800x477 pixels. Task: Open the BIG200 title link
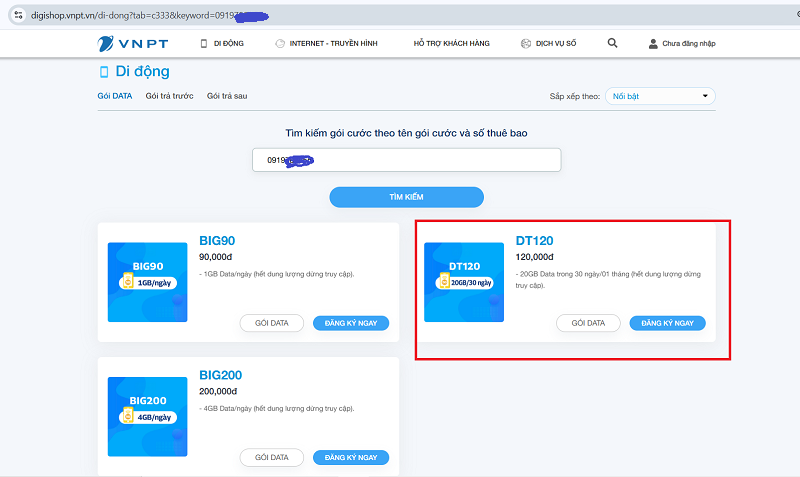tap(220, 375)
